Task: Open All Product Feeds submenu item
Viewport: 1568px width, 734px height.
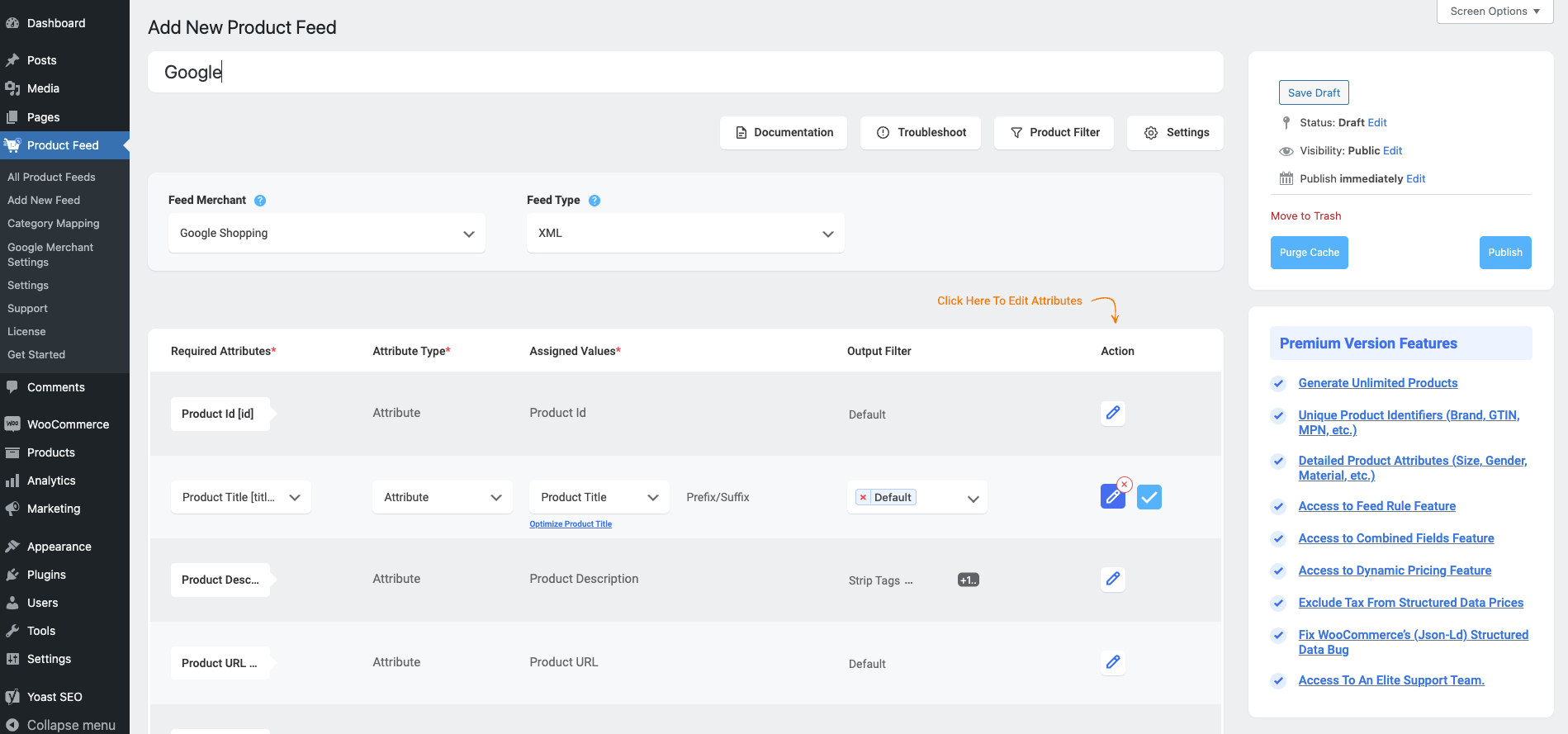Action: [x=51, y=177]
